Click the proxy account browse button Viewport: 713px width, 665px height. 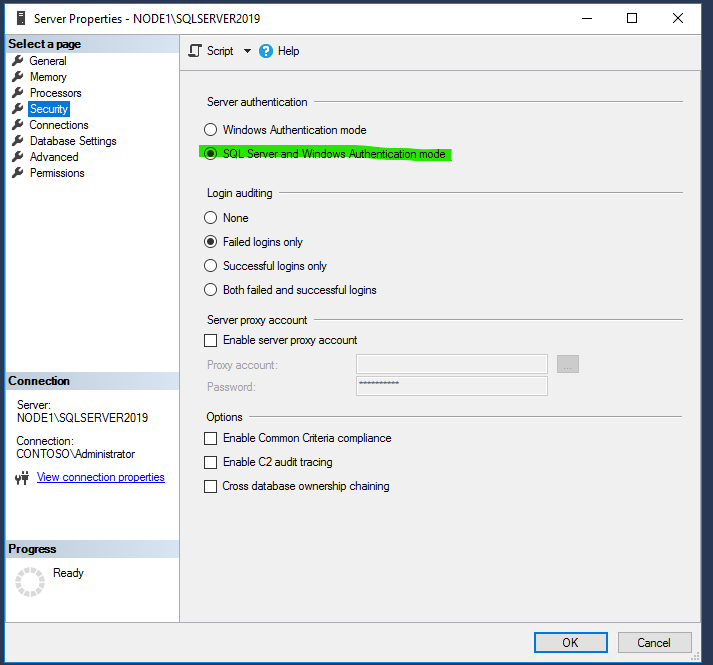pyautogui.click(x=568, y=364)
